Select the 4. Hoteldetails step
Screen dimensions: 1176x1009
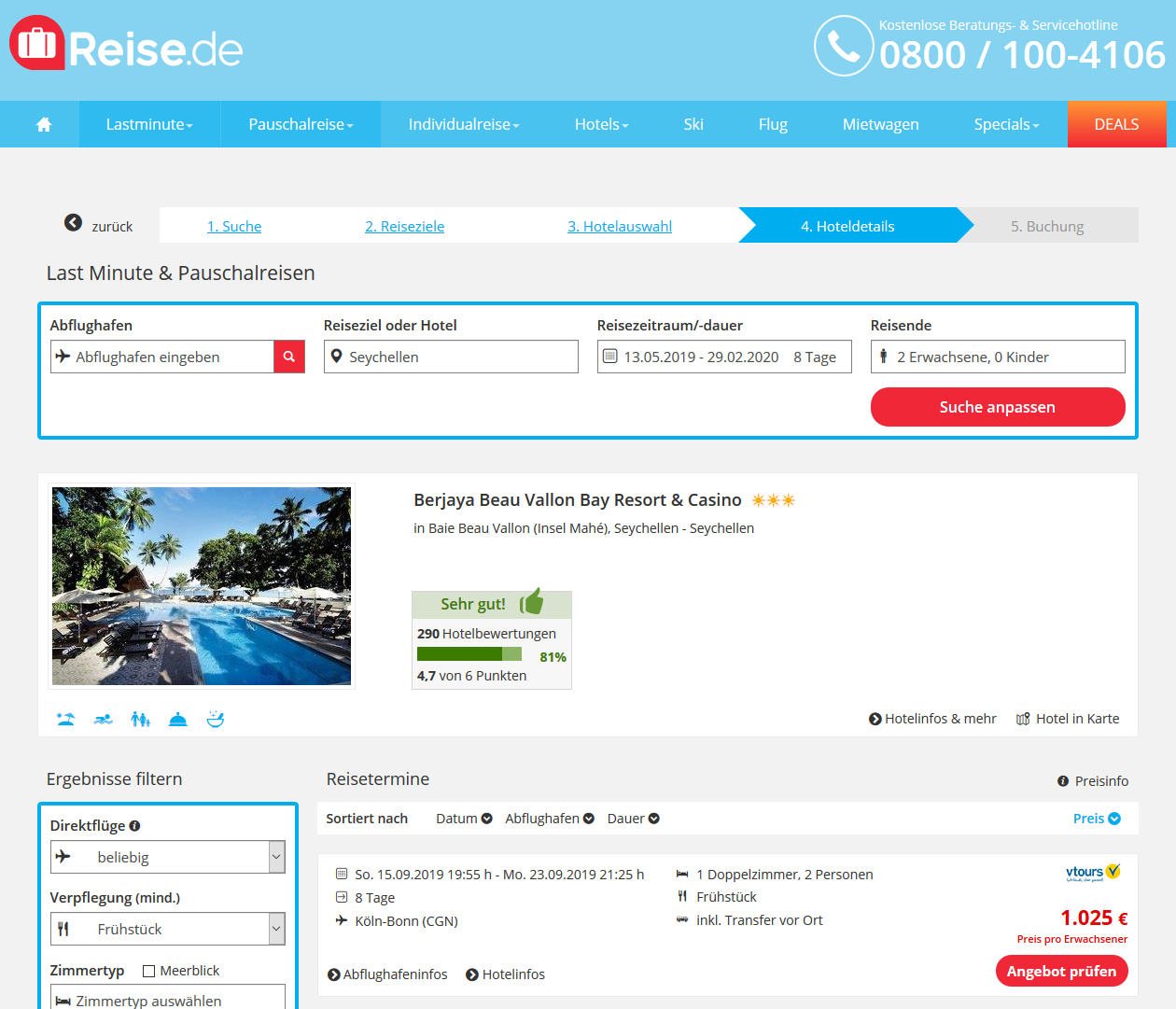pyautogui.click(x=848, y=226)
